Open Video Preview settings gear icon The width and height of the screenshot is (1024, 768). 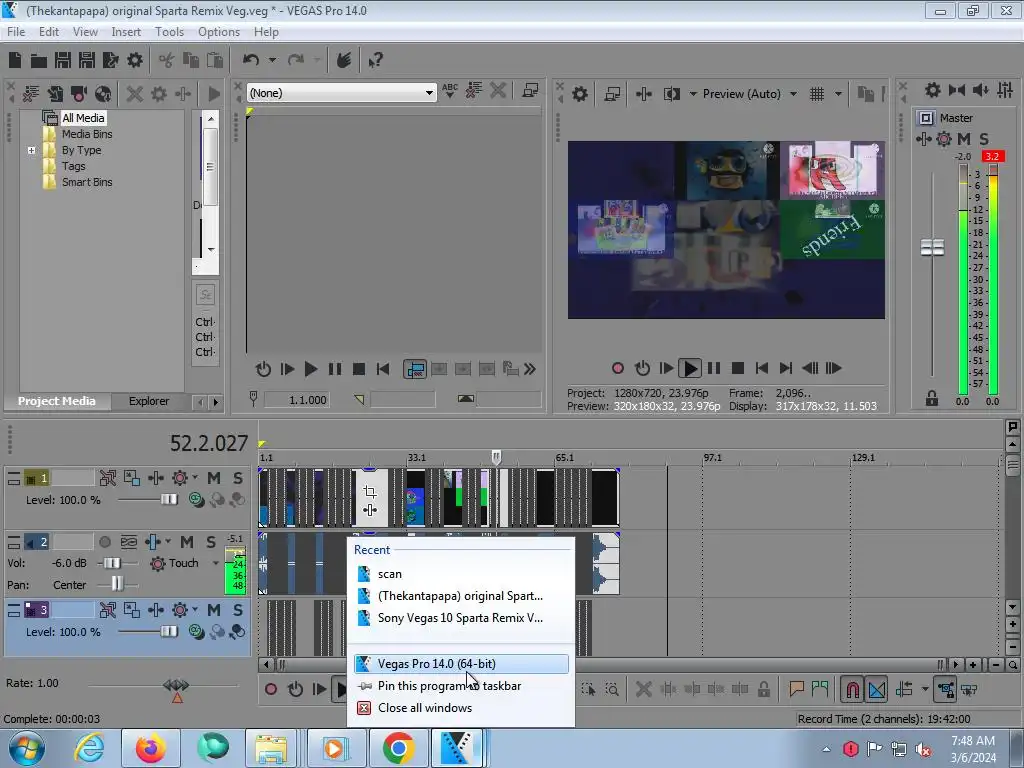(579, 94)
